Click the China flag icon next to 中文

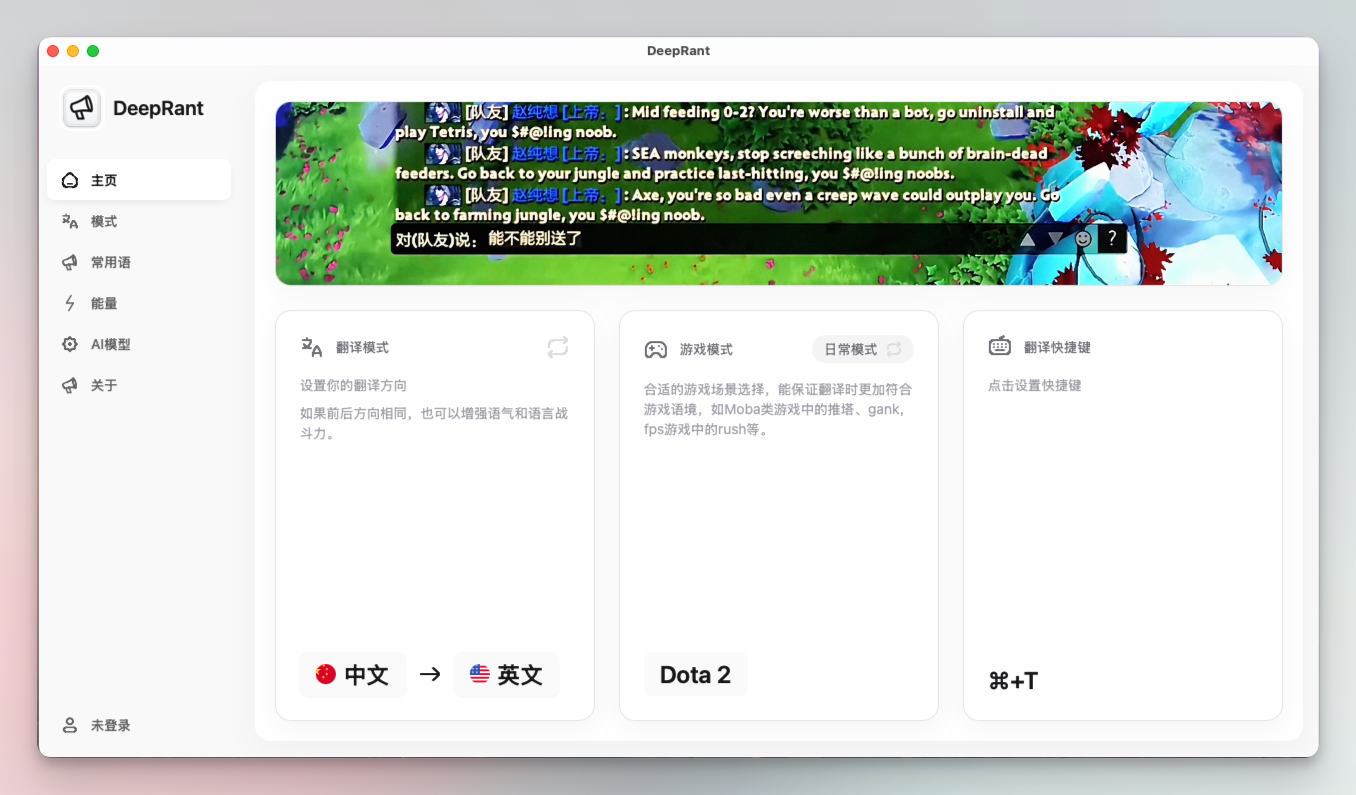(326, 674)
